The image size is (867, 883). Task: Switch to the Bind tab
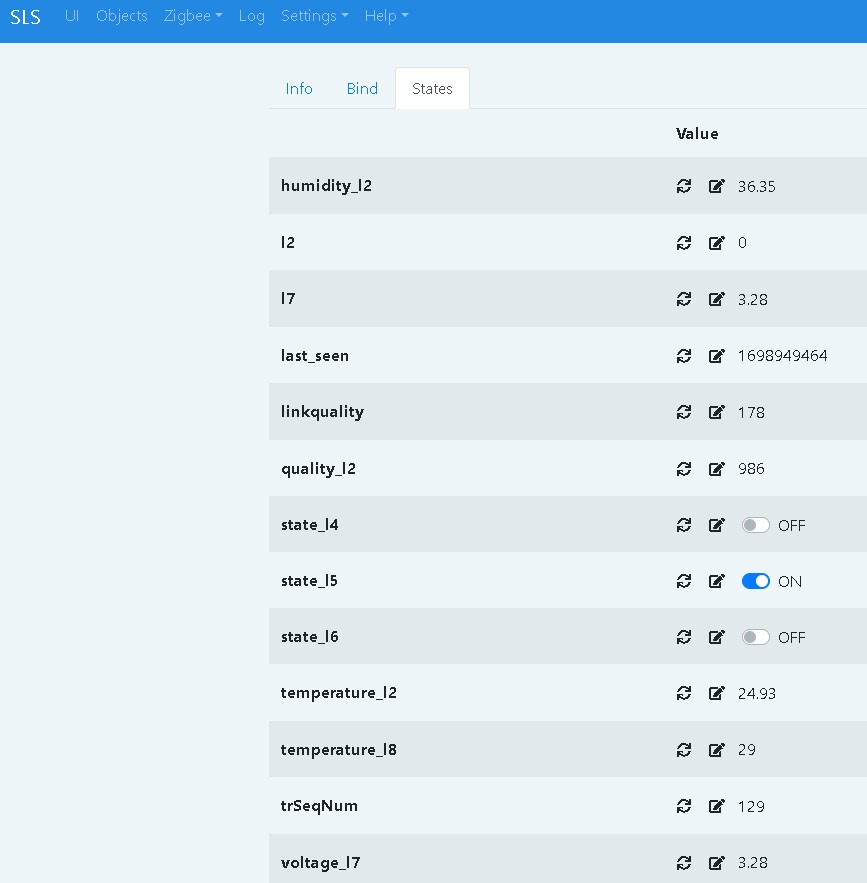(362, 88)
